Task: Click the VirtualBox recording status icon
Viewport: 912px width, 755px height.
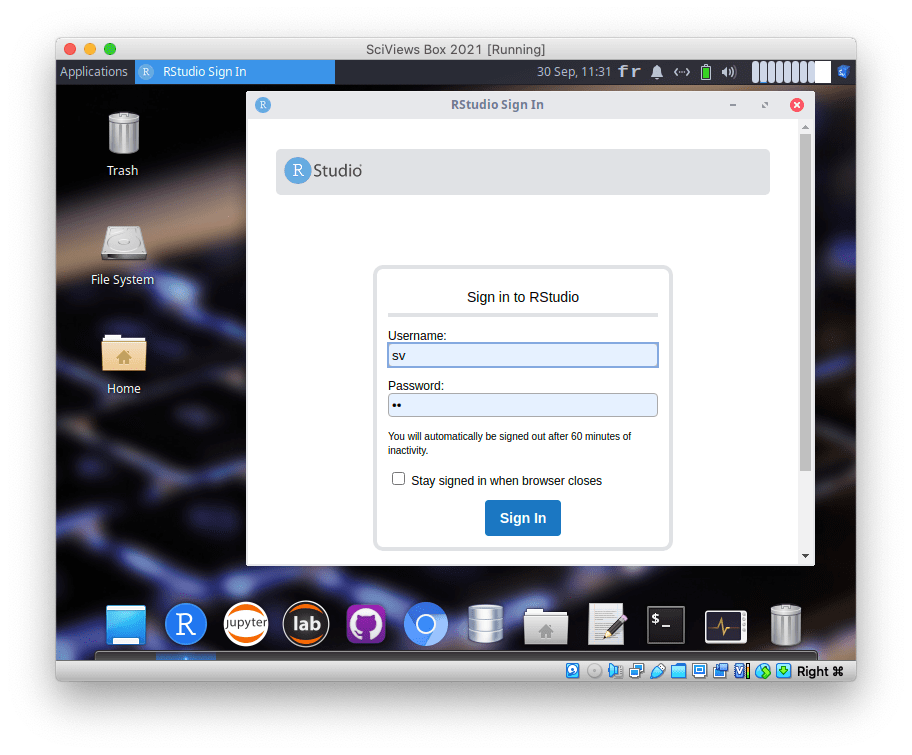Action: click(720, 671)
